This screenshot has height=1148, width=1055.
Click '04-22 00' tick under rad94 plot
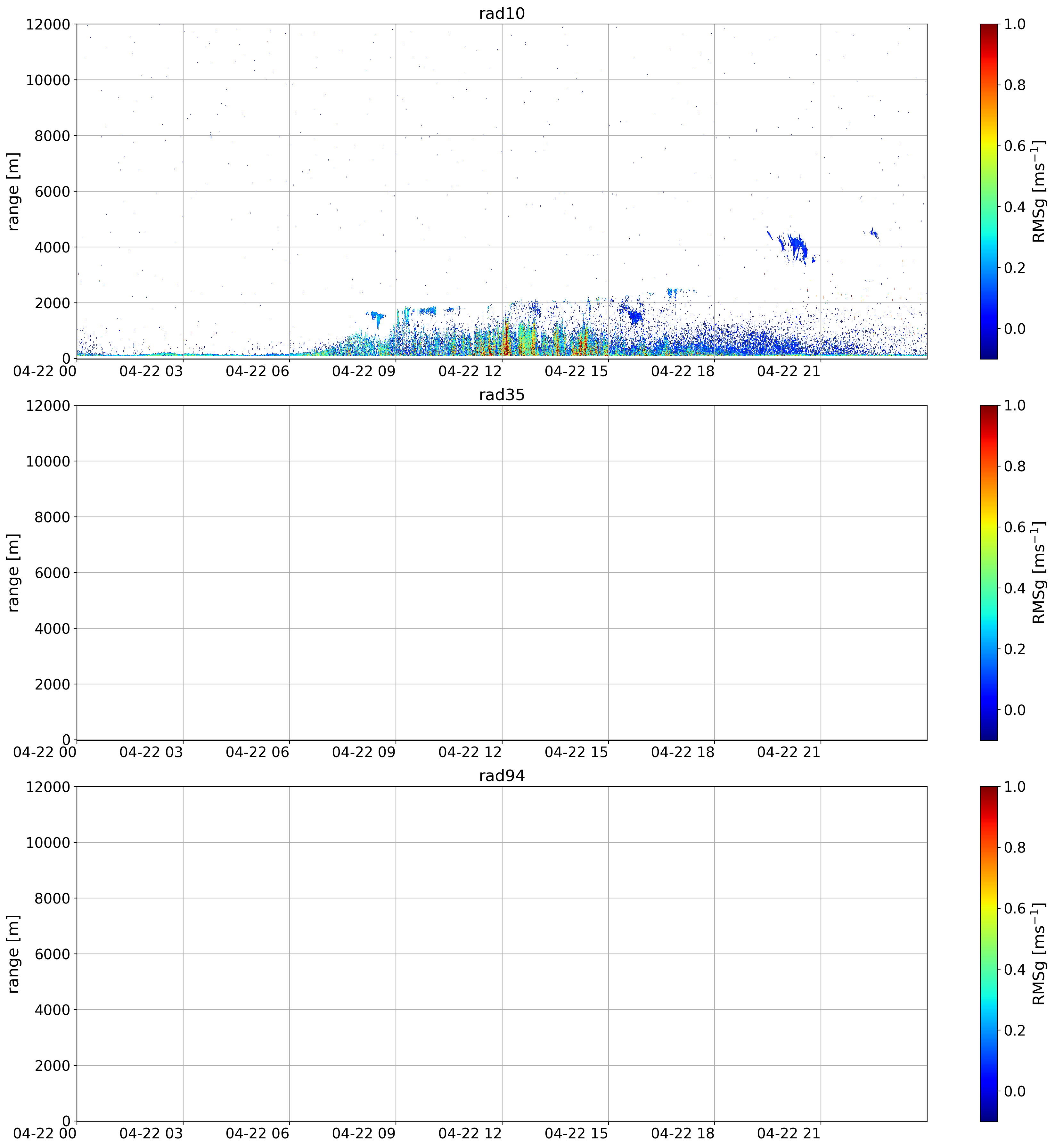(x=45, y=1134)
